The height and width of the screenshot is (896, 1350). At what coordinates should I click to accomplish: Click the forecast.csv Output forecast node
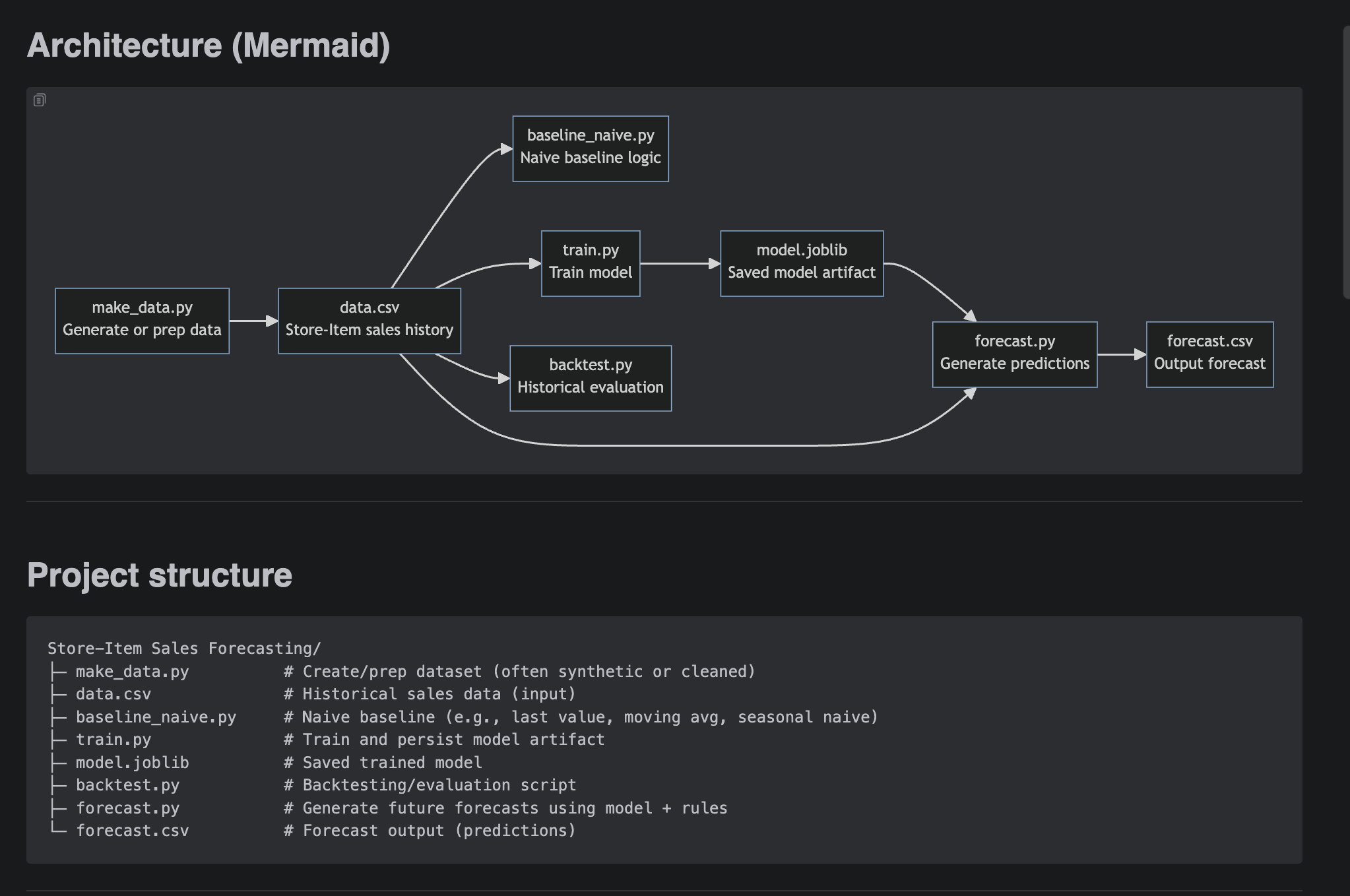pos(1209,354)
